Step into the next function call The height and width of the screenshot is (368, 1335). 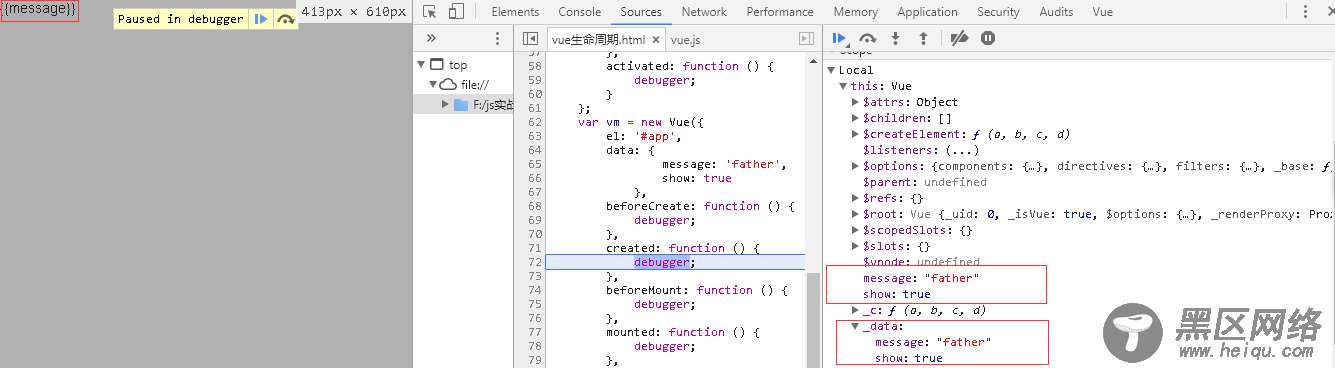[x=895, y=38]
